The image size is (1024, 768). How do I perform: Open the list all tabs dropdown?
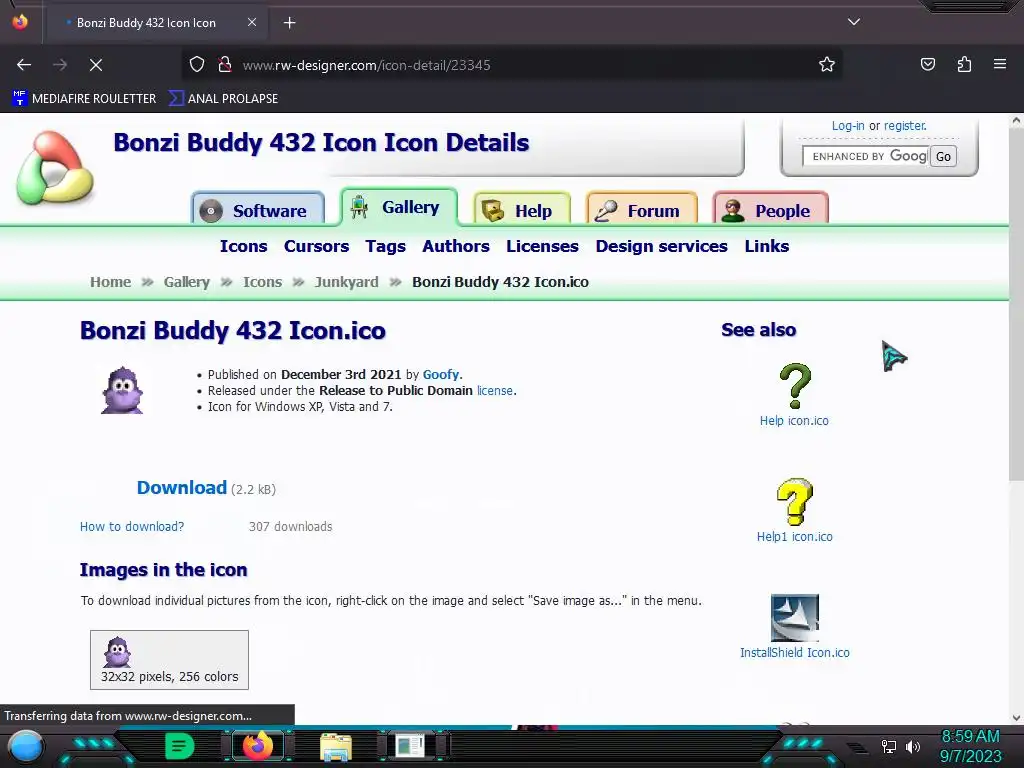pos(853,22)
